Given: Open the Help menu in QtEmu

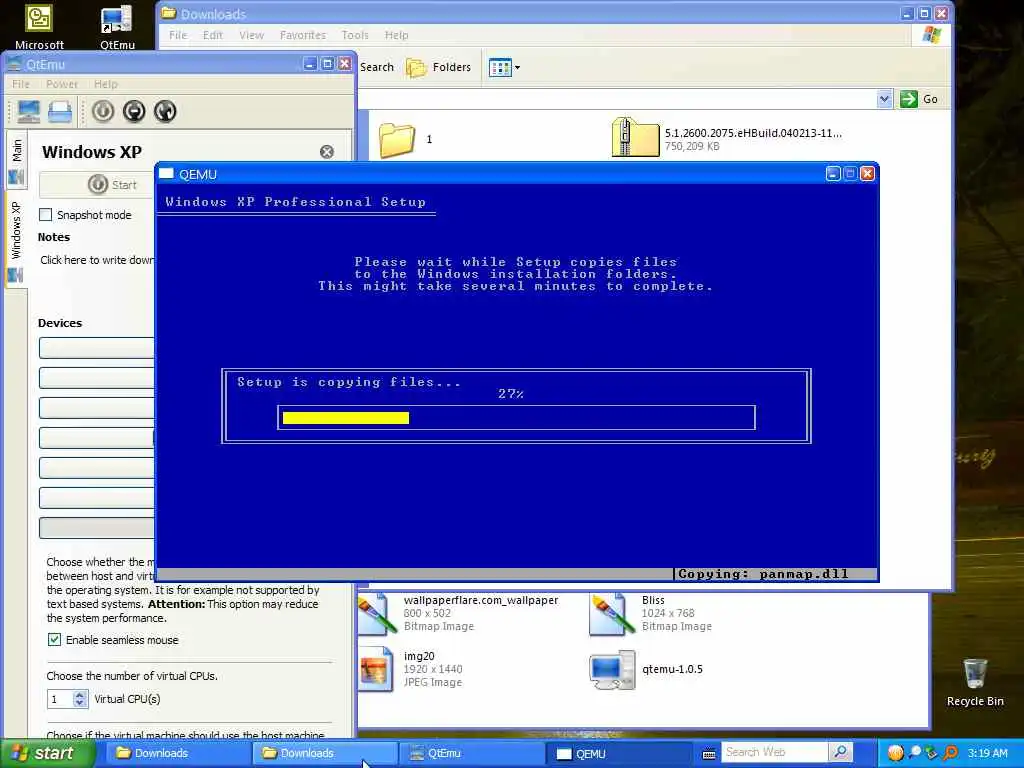Looking at the screenshot, I should pyautogui.click(x=106, y=84).
